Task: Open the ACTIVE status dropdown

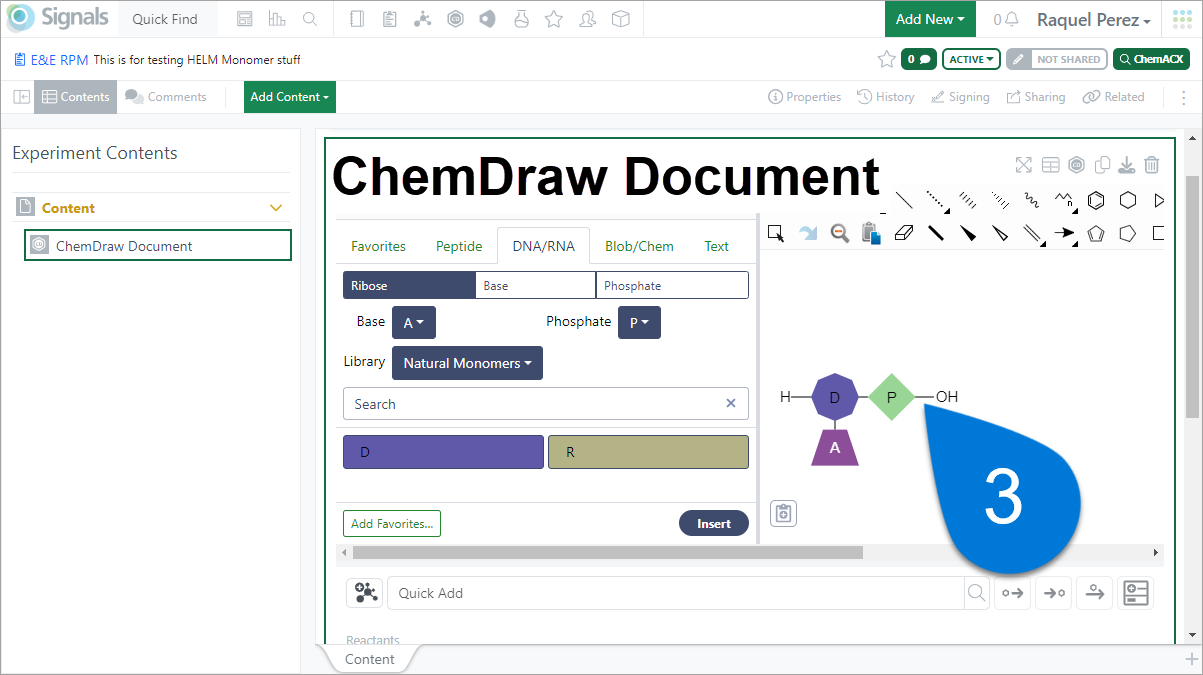Action: pyautogui.click(x=973, y=59)
